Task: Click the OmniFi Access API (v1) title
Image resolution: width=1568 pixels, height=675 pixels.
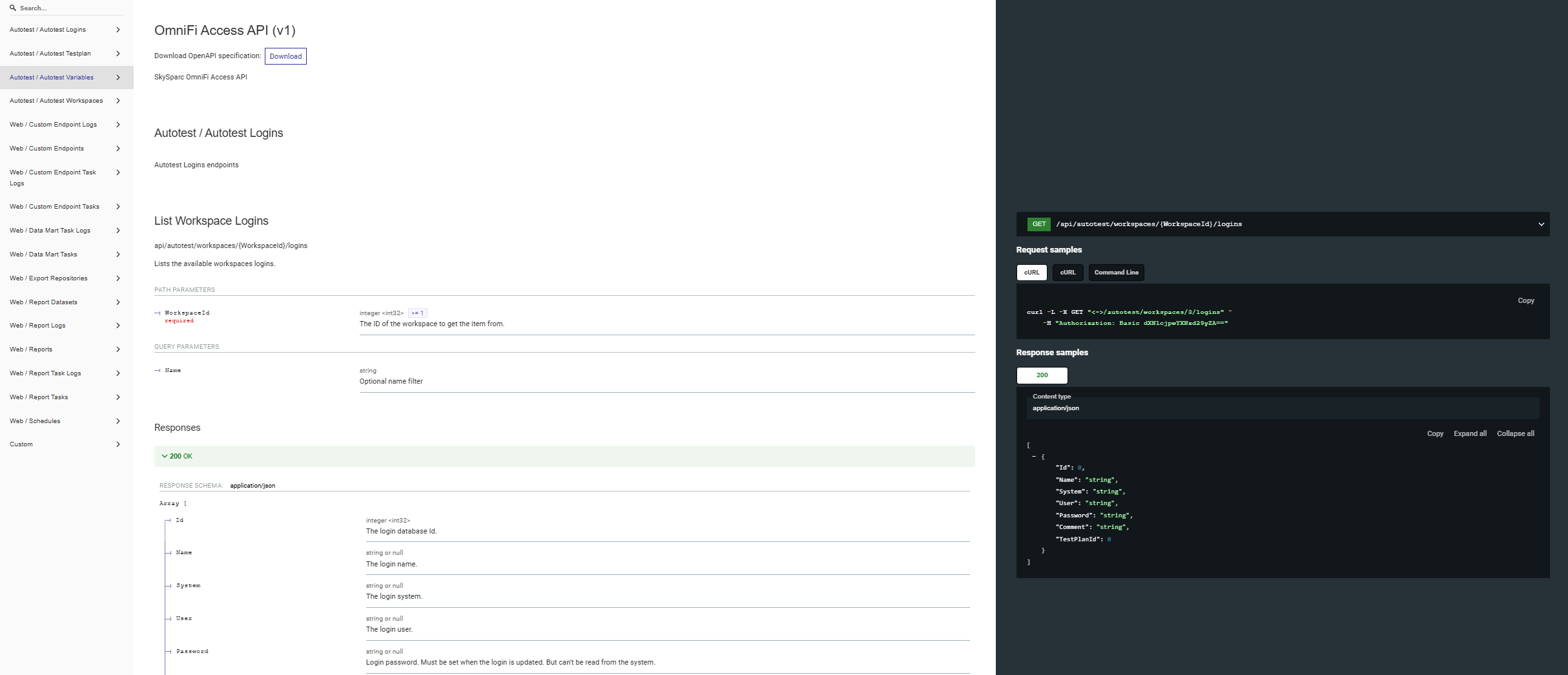Action: [225, 30]
